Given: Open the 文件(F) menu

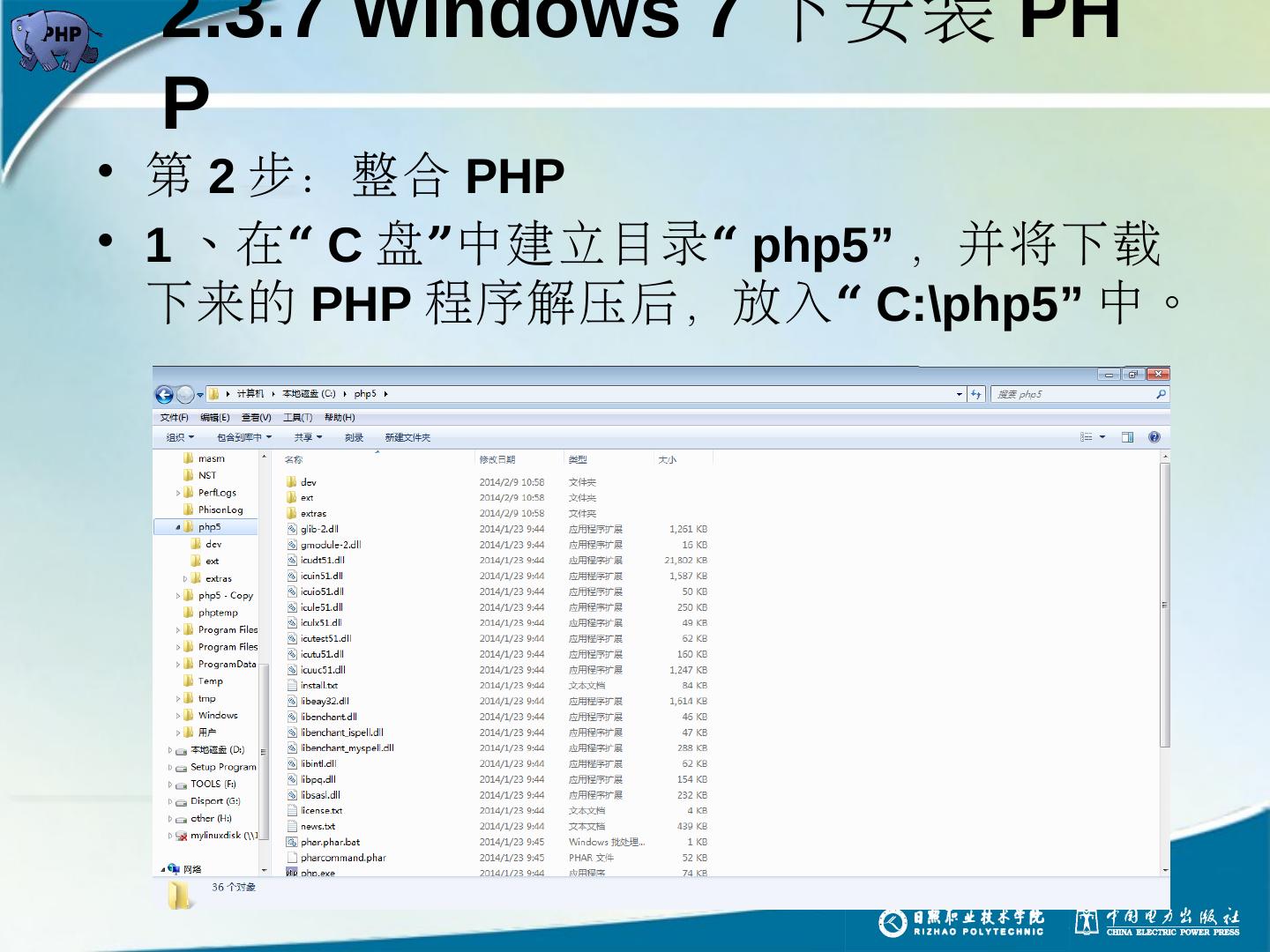Looking at the screenshot, I should click(x=175, y=418).
